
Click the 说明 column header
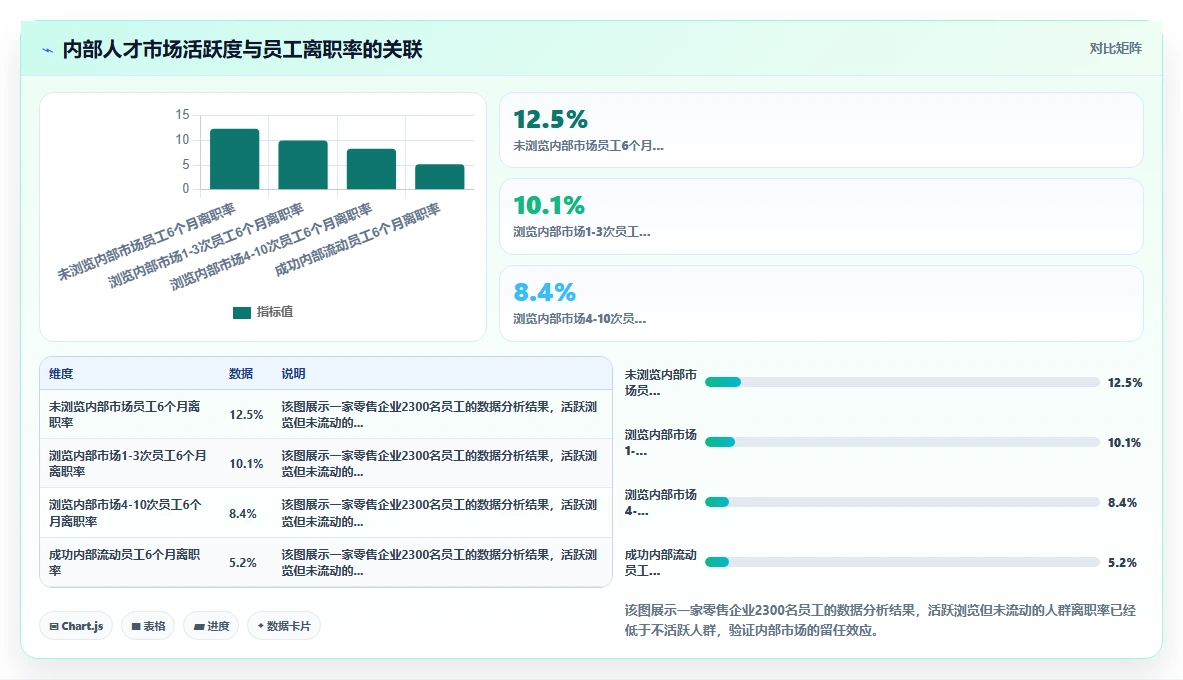(x=293, y=374)
